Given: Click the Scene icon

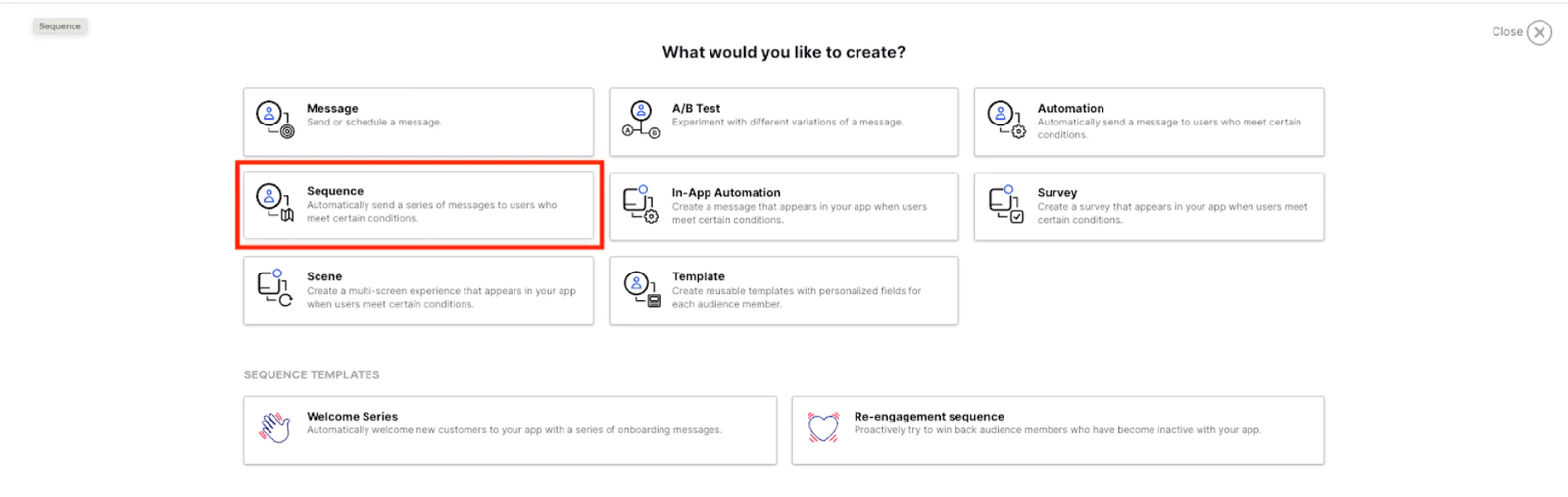Looking at the screenshot, I should pyautogui.click(x=274, y=288).
